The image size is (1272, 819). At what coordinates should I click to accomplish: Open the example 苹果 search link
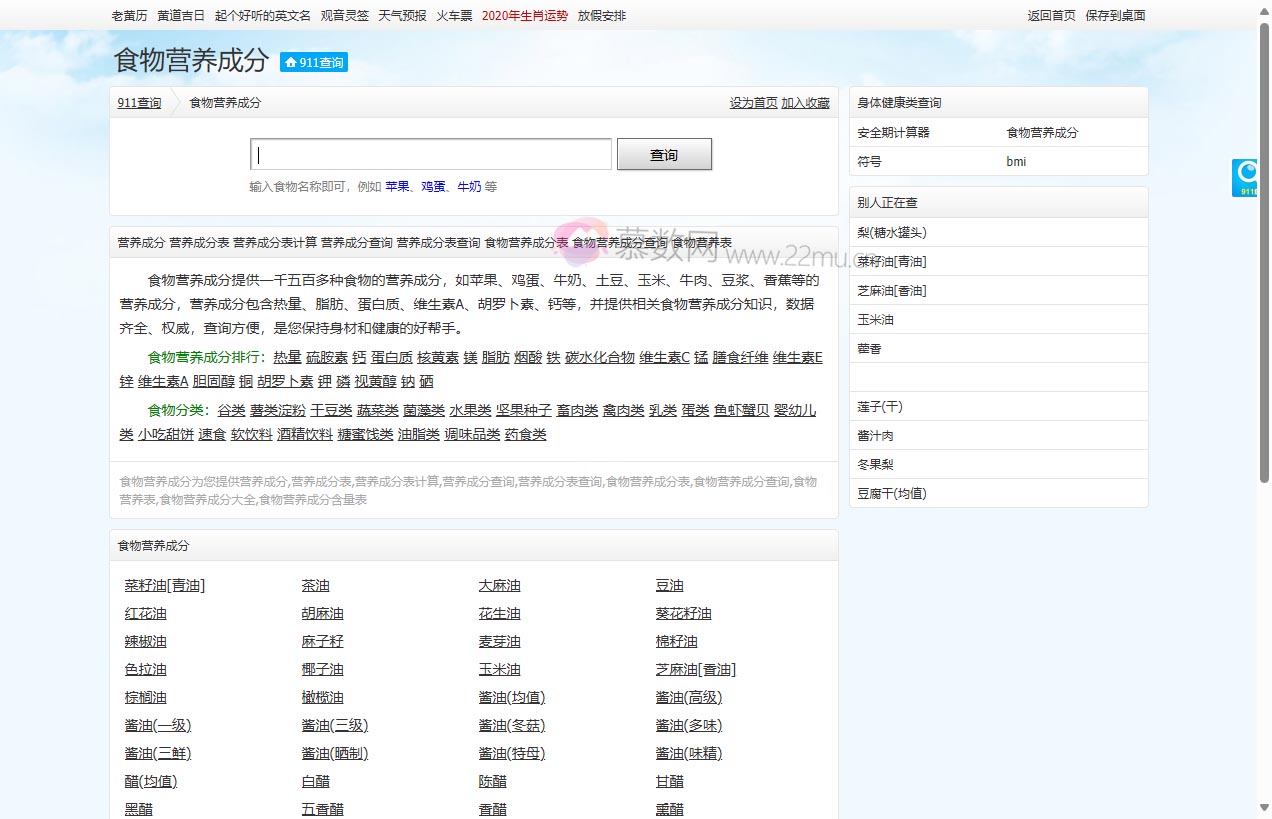coord(397,187)
